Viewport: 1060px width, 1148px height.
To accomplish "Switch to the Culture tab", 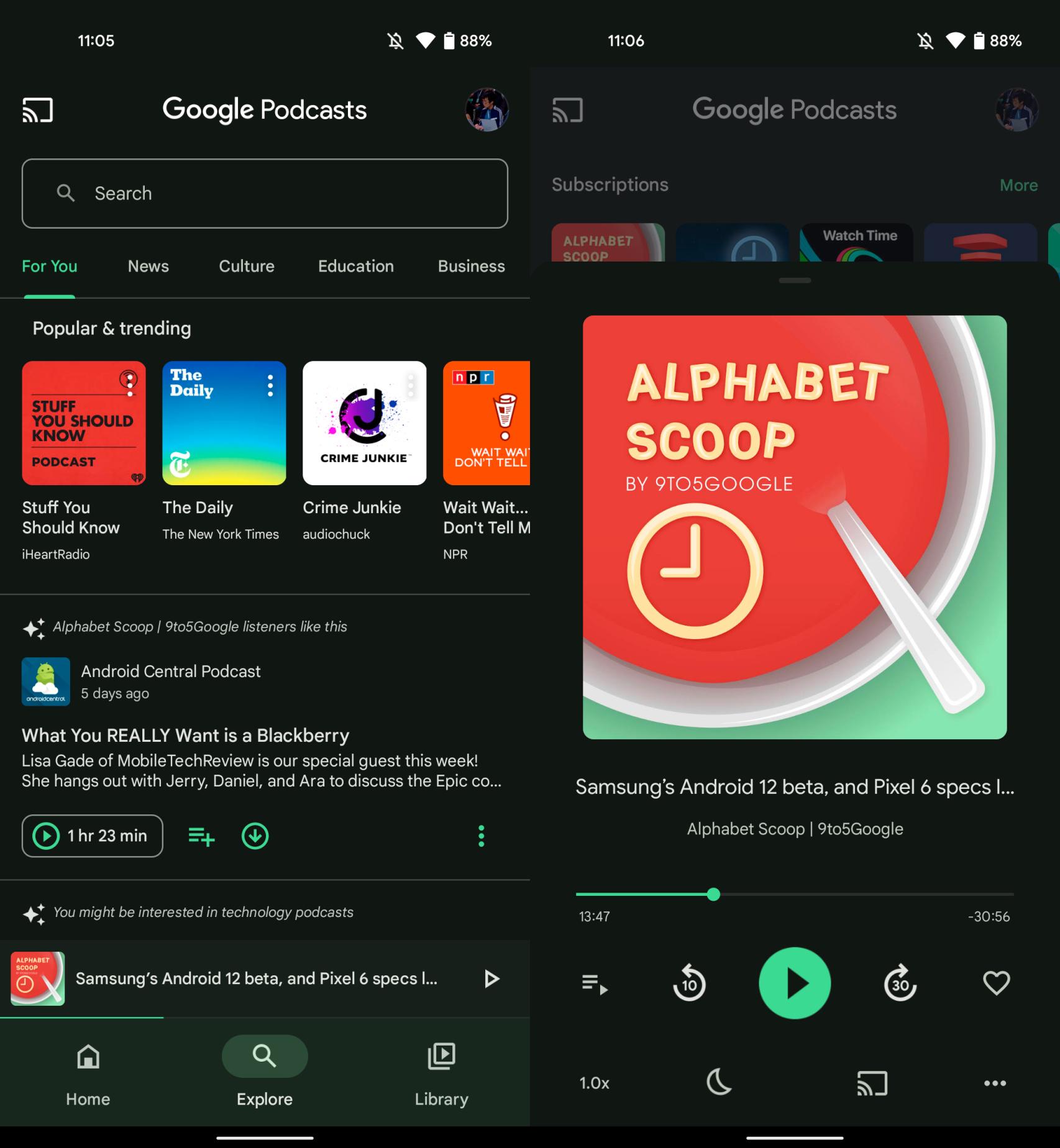I will (247, 266).
